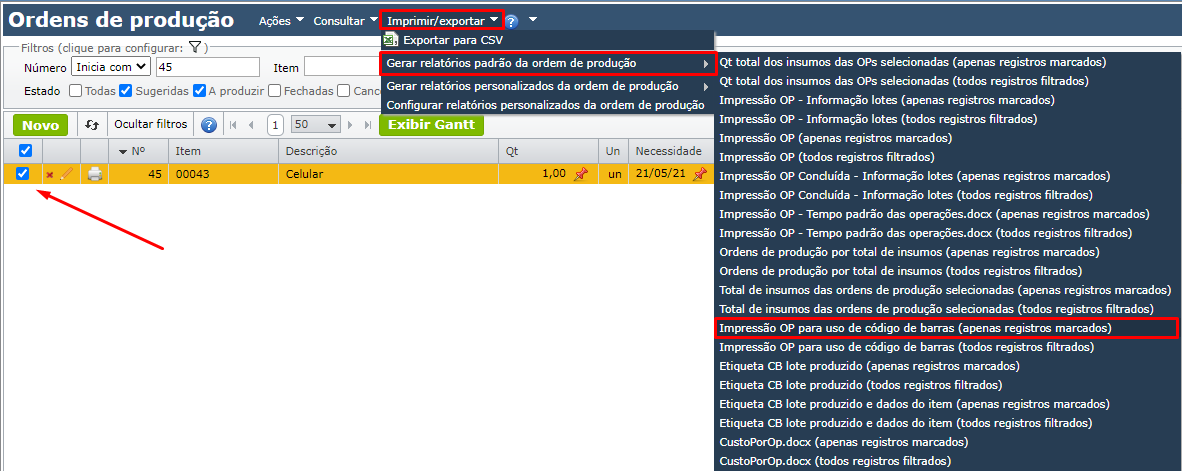Screen dimensions: 1182x471
Task: Select Etiqueta CB lote produzido (apenas registros marcados)
Action: click(869, 366)
